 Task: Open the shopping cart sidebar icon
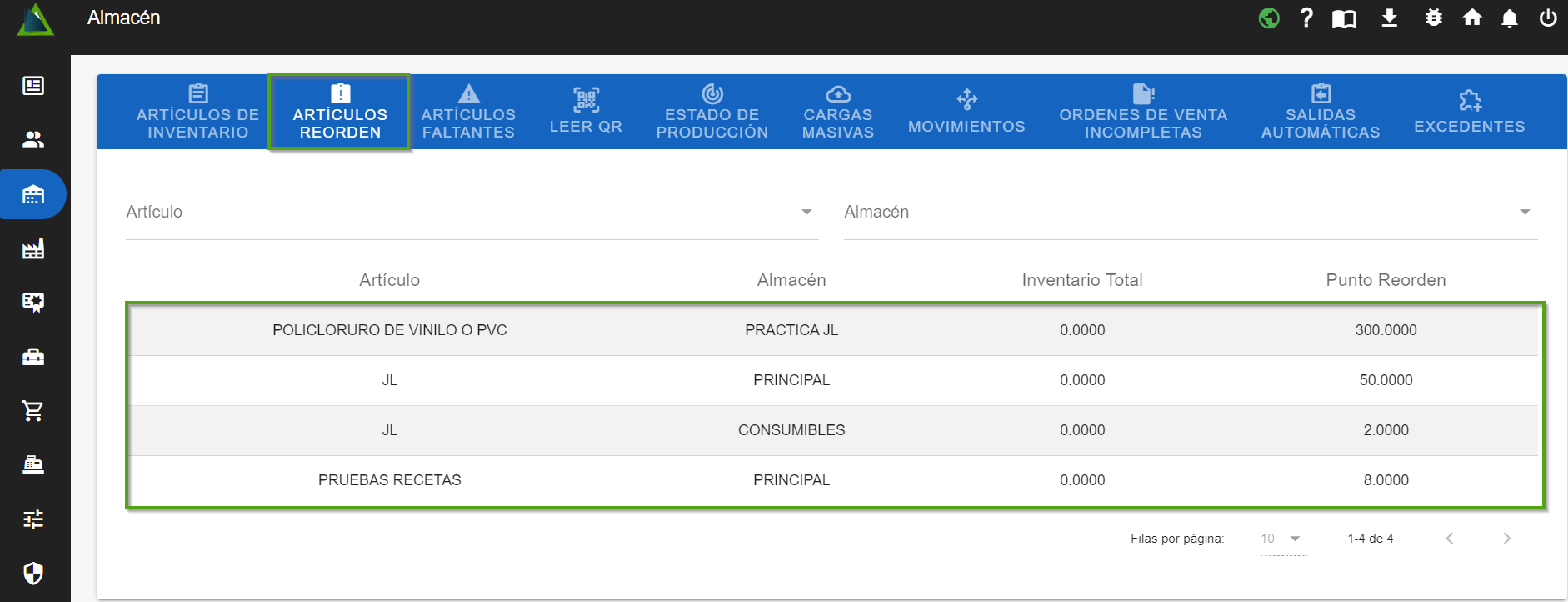coord(33,410)
